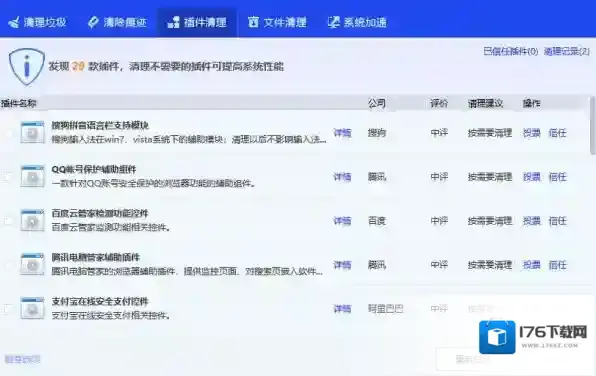The image size is (596, 376).
Task: Select the plugin name 腾讯电脑管家辅助插件
Action: point(96,257)
